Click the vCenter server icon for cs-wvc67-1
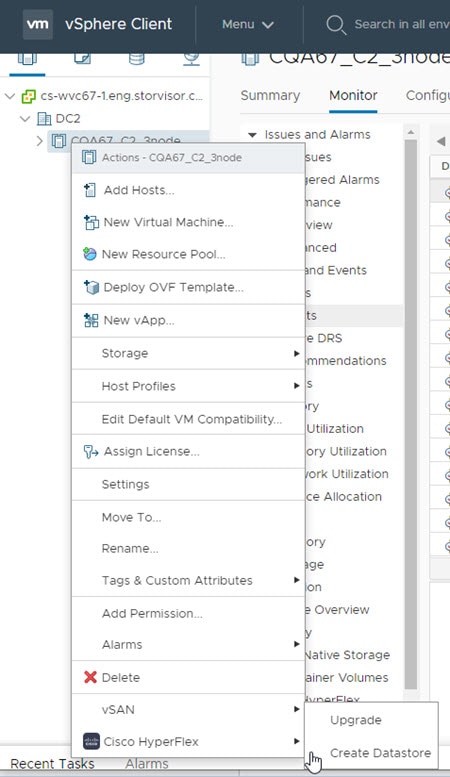This screenshot has width=450, height=777. [x=28, y=96]
